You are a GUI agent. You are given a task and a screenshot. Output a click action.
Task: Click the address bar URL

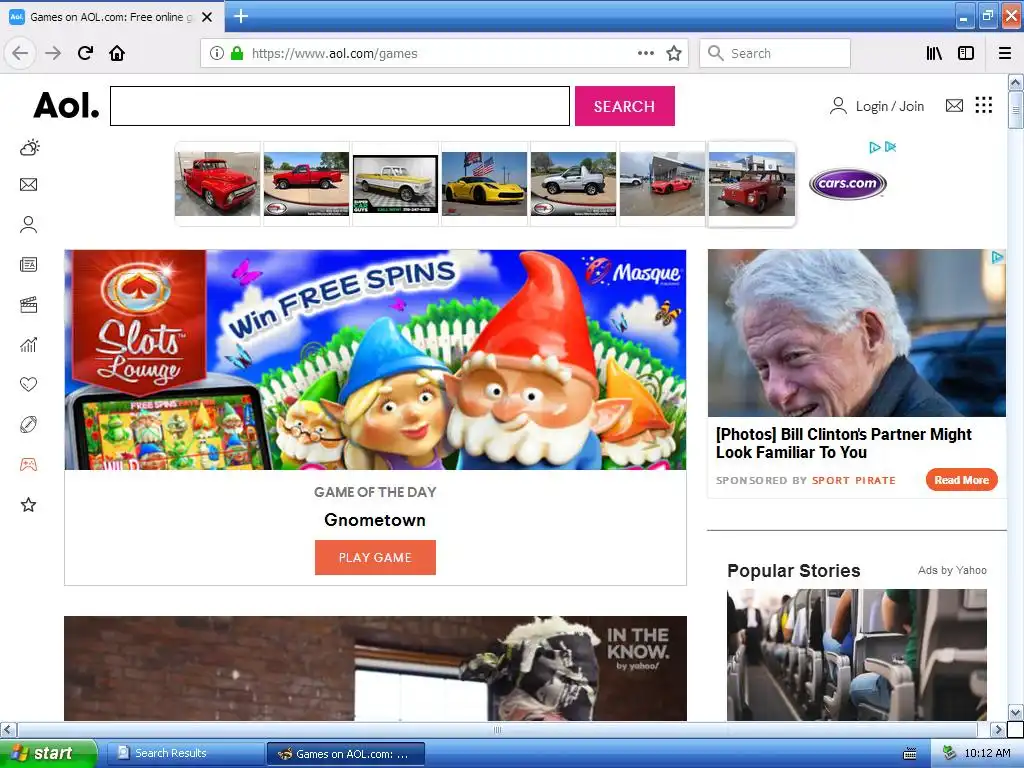(334, 53)
